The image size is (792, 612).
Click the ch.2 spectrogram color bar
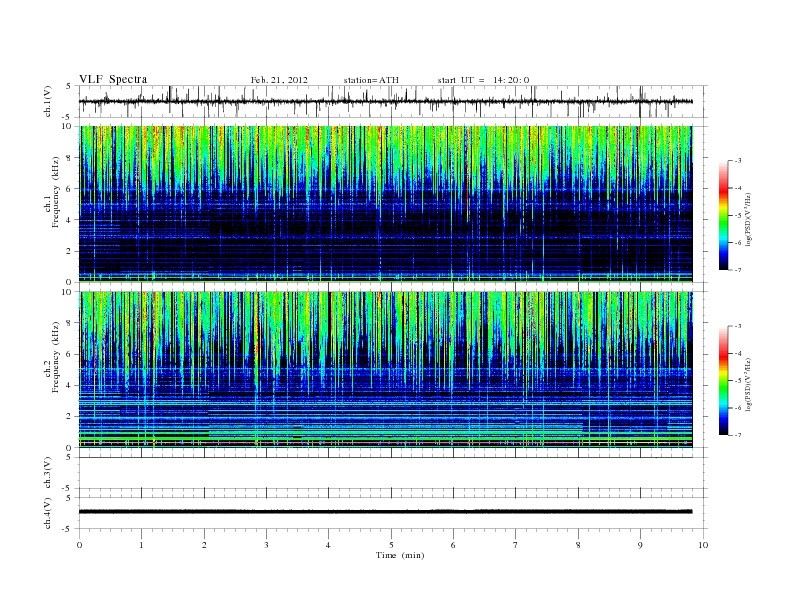723,380
